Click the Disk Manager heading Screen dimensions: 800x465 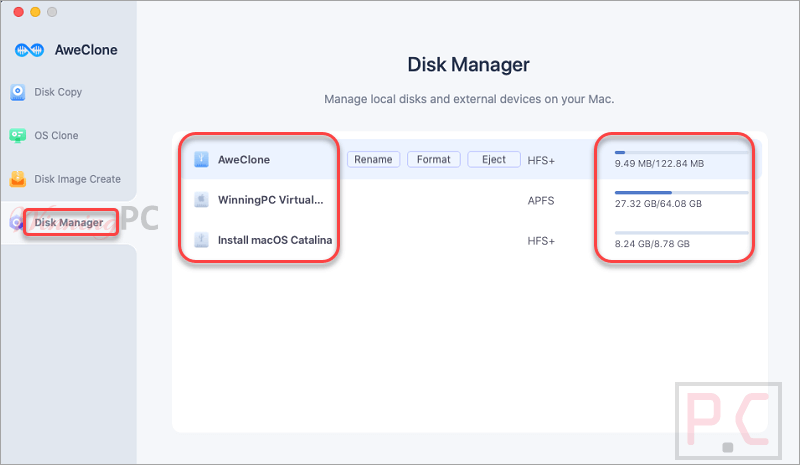468,65
